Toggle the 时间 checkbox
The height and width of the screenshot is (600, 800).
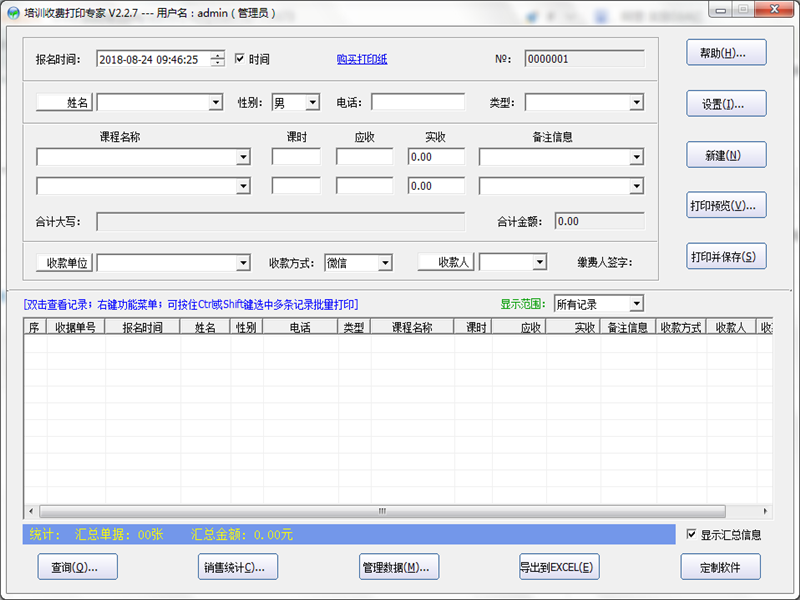pyautogui.click(x=239, y=59)
